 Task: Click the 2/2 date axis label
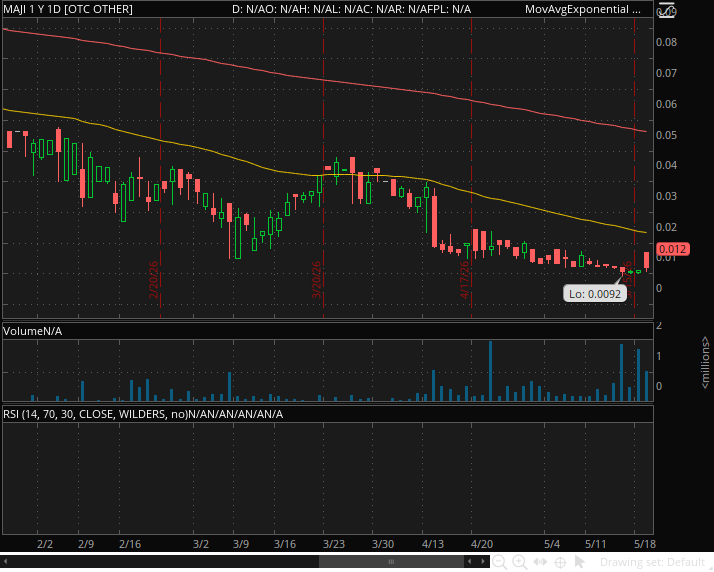(45, 544)
